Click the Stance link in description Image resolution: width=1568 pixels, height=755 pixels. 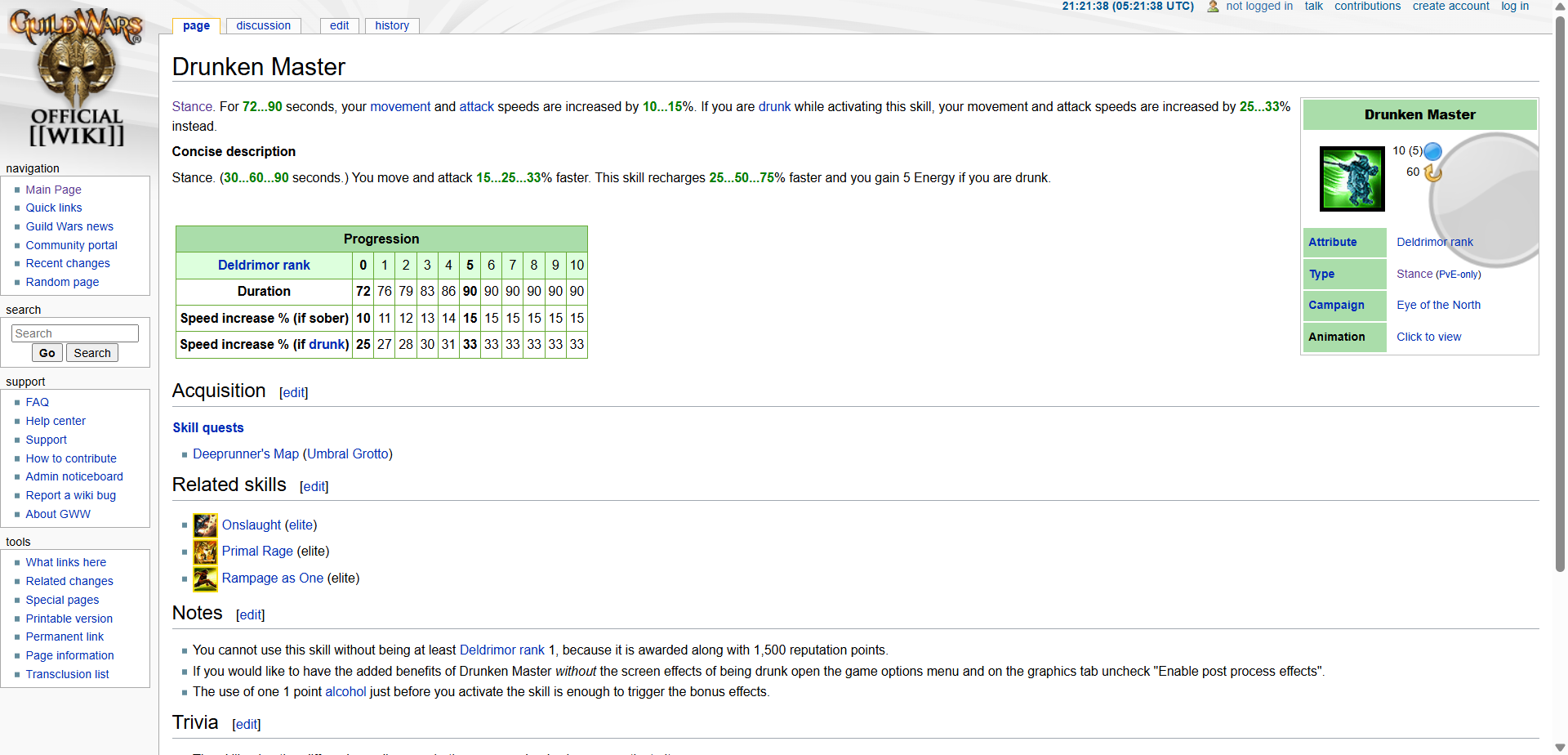click(192, 106)
